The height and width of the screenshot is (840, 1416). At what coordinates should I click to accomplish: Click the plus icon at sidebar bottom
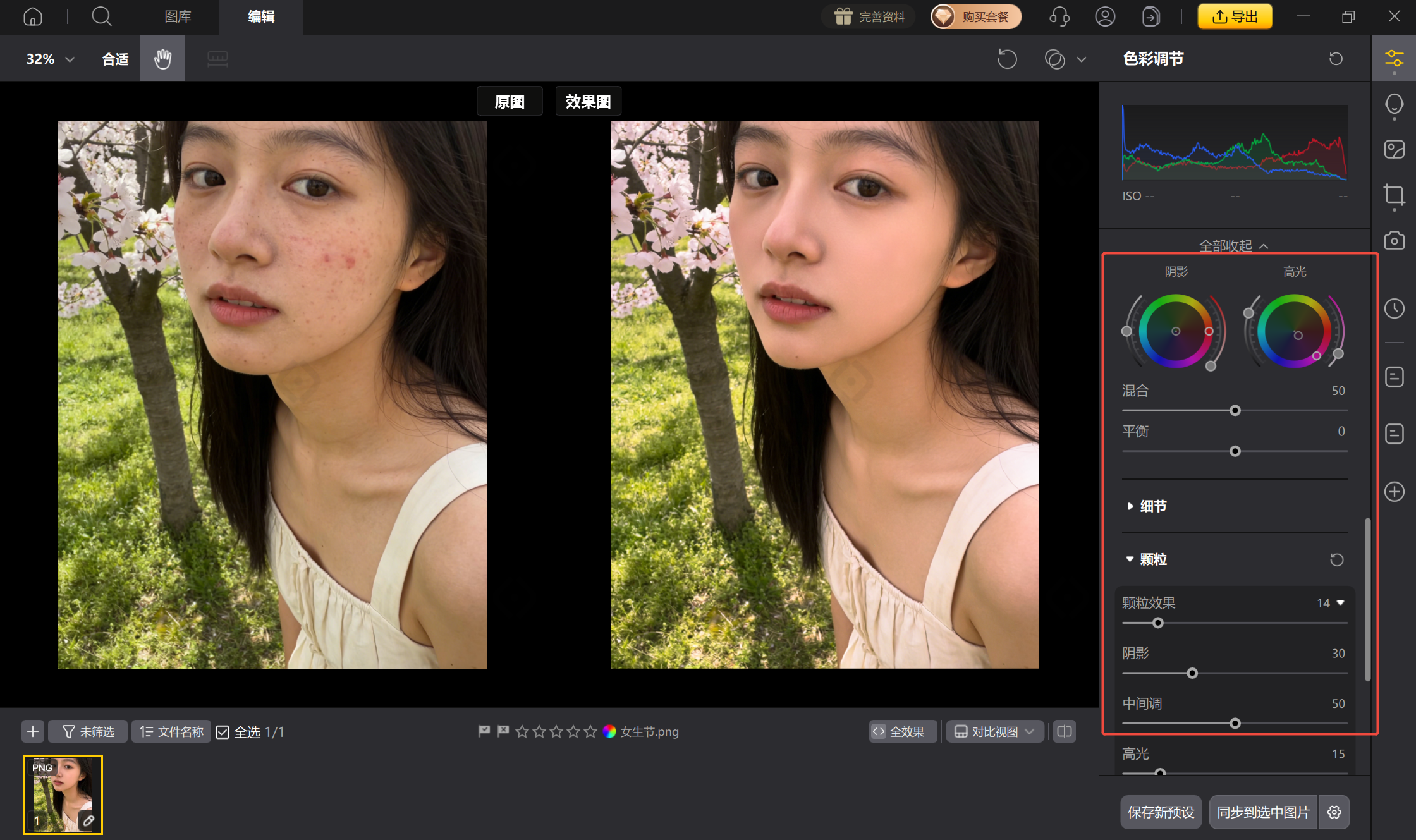(x=1395, y=492)
